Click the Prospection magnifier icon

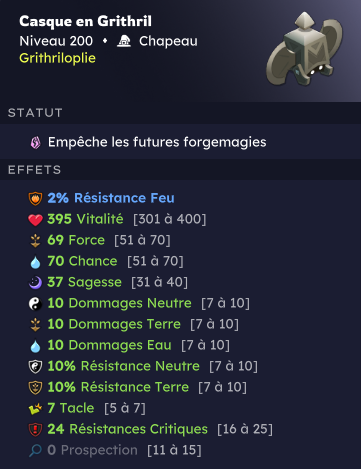tap(35, 451)
